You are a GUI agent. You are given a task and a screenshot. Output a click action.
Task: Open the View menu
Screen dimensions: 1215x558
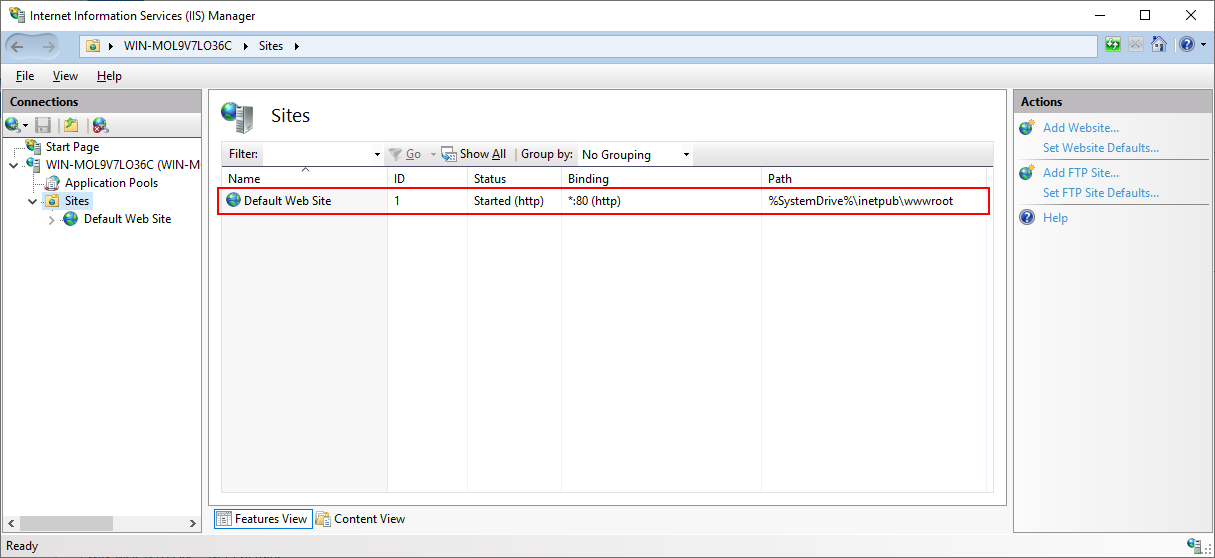(x=65, y=76)
